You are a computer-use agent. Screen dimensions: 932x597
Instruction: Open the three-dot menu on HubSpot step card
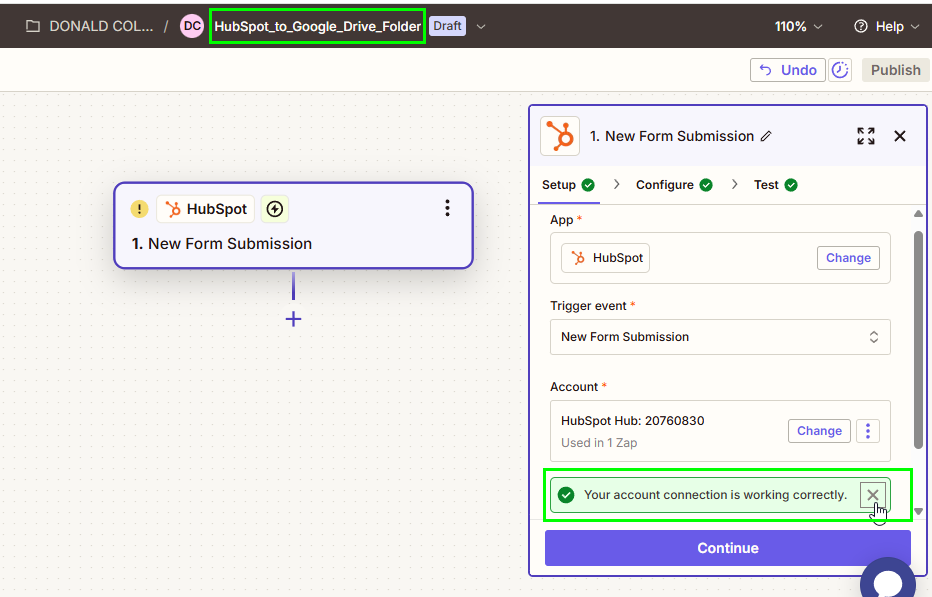[448, 208]
